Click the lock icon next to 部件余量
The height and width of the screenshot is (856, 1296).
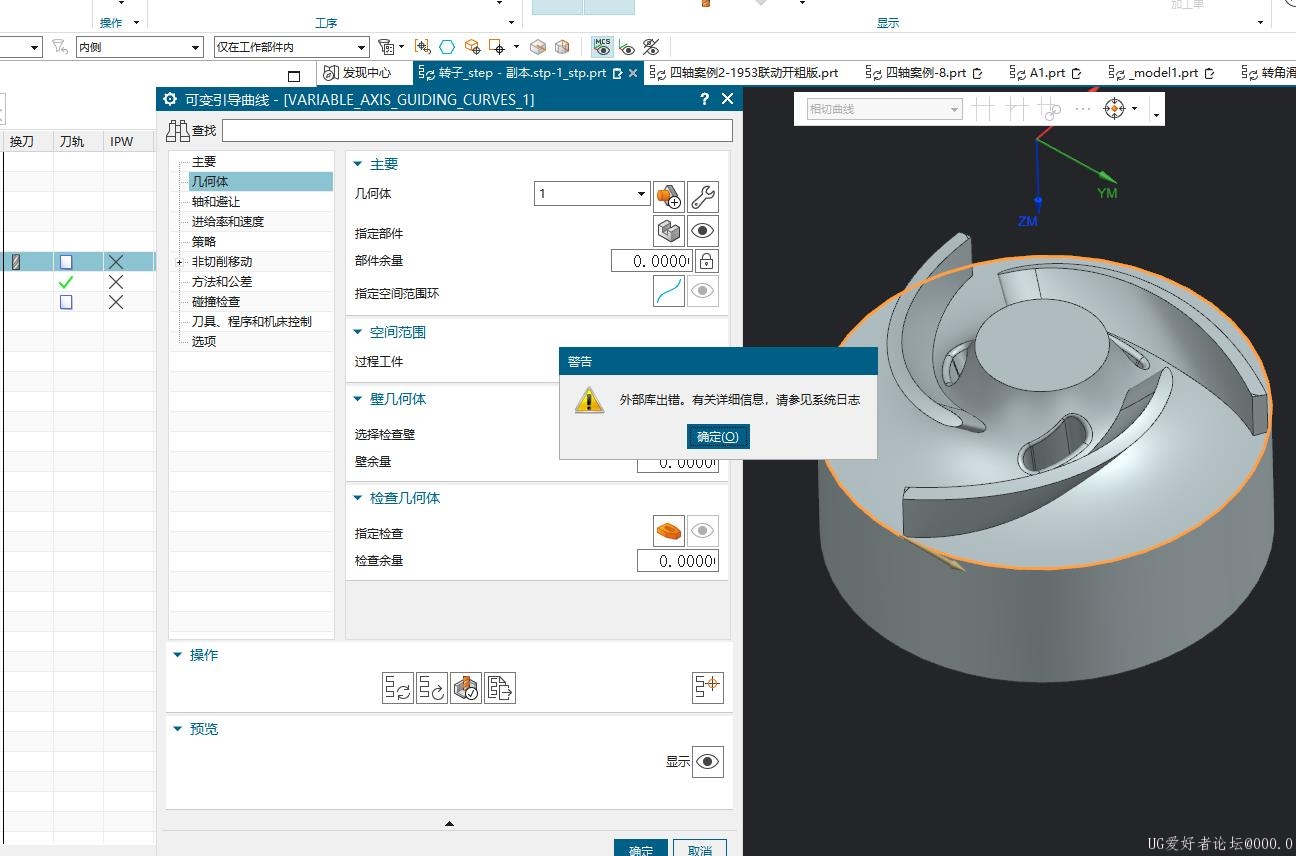(706, 261)
